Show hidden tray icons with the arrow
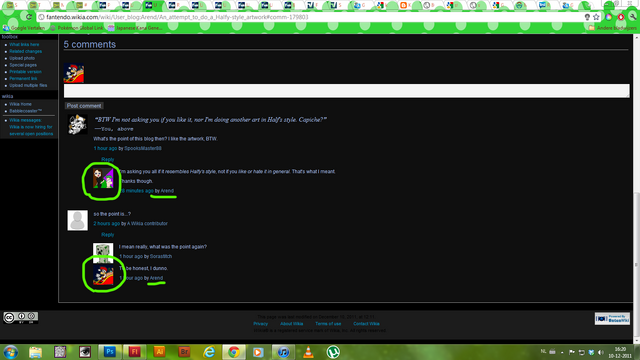Screen dimensions: 640x360 tap(562, 352)
